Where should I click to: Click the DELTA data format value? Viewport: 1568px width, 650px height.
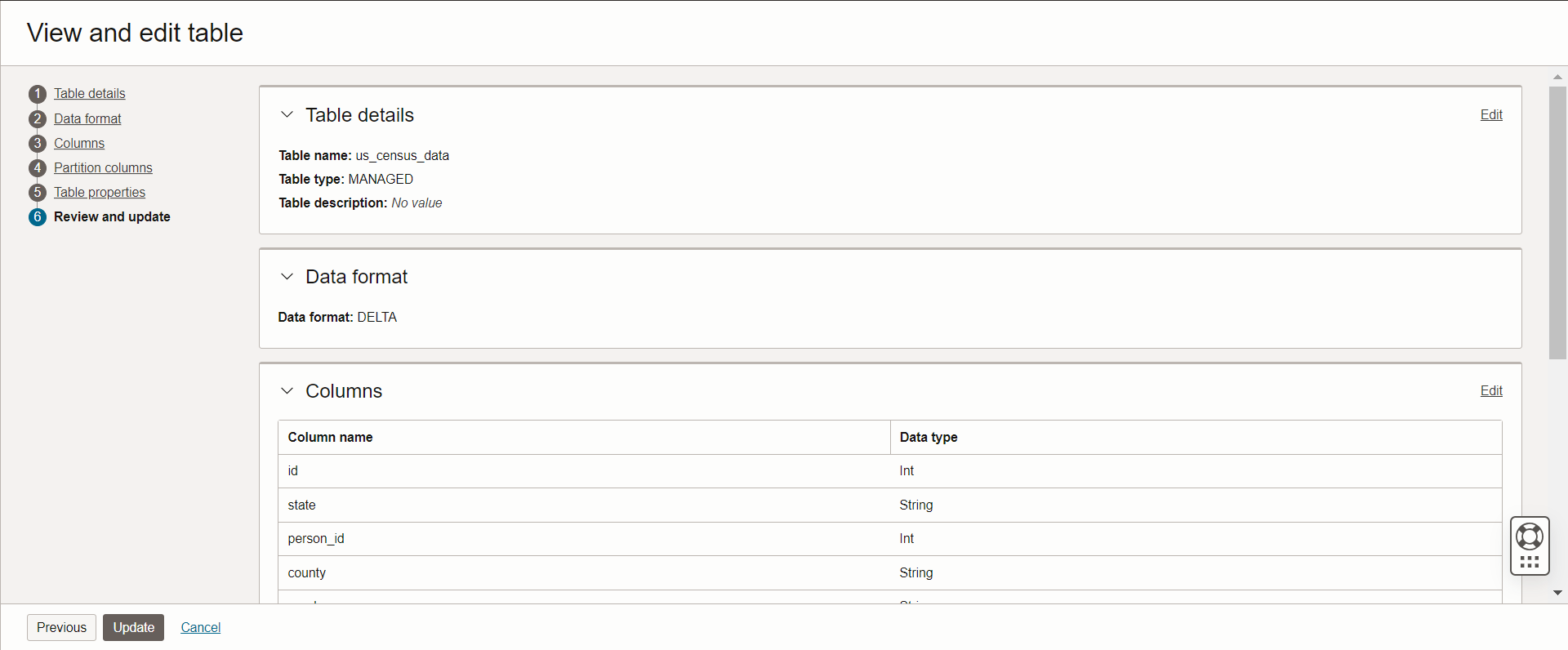click(376, 318)
